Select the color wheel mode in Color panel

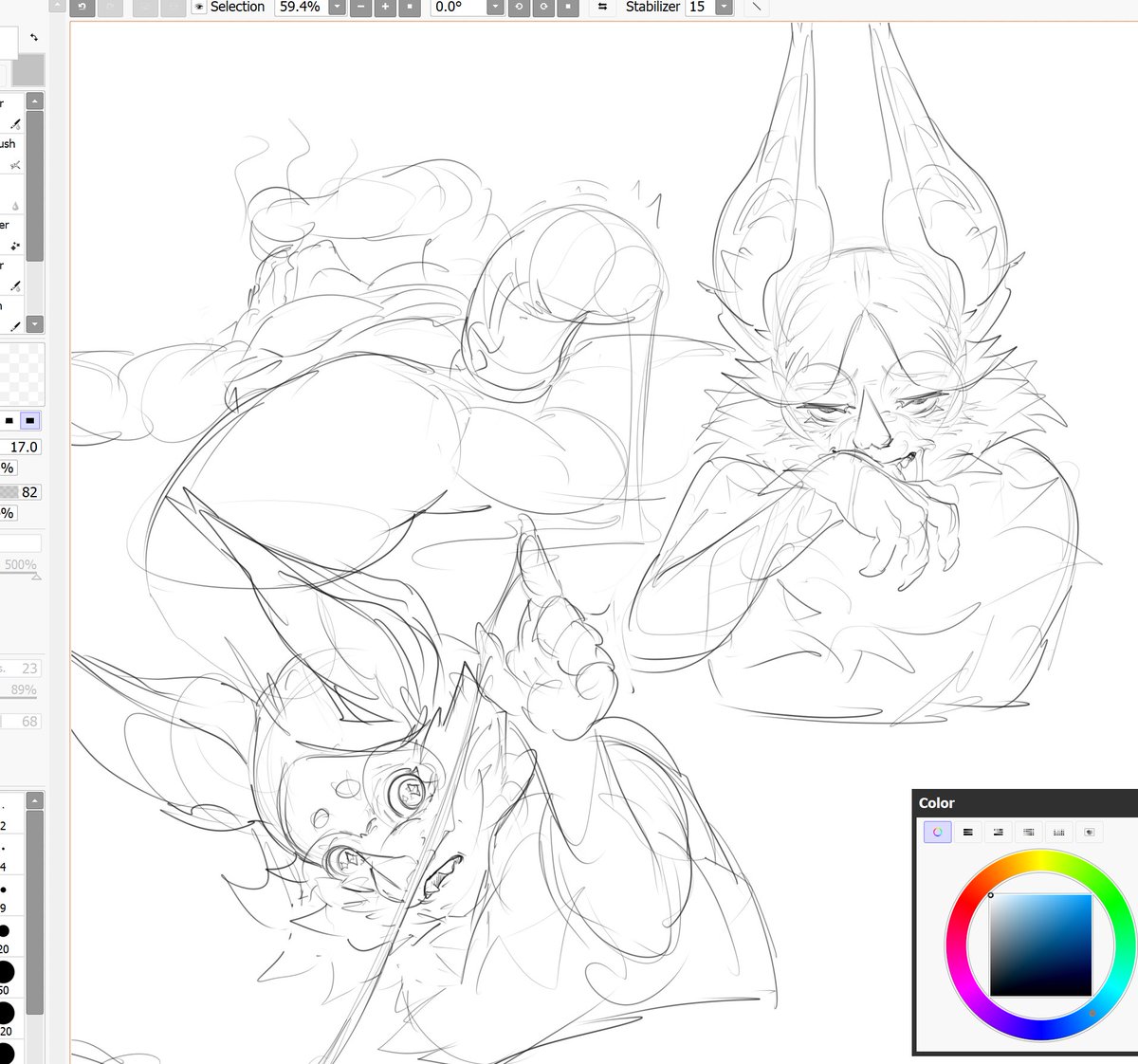(x=937, y=832)
